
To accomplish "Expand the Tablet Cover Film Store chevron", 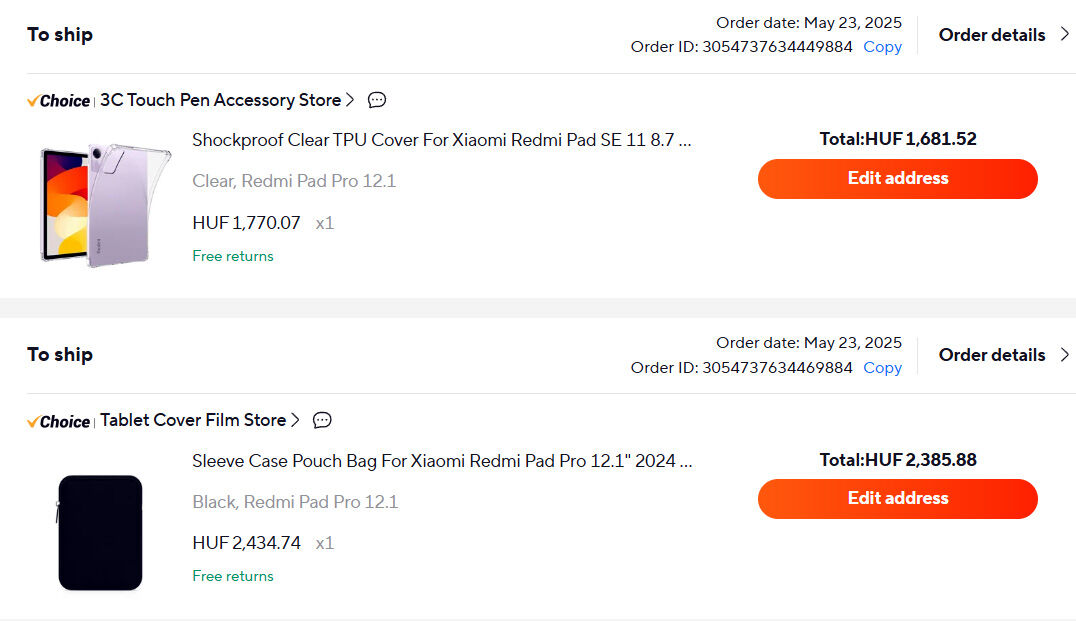I will point(295,420).
